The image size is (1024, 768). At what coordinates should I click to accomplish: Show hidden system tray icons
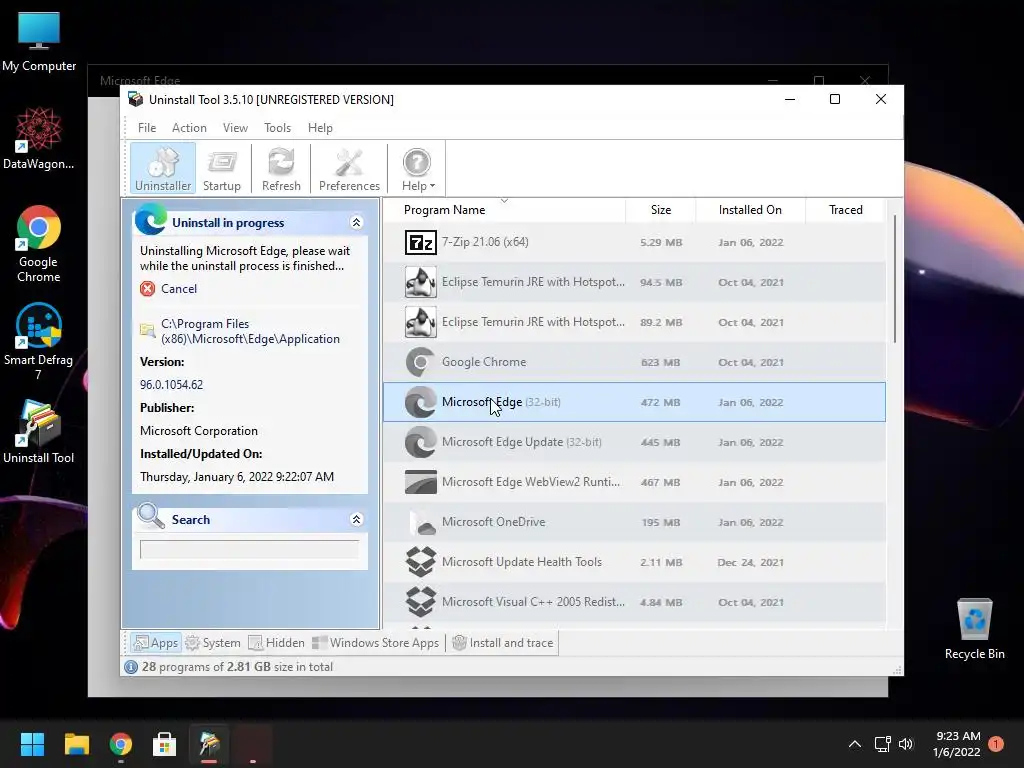click(854, 744)
